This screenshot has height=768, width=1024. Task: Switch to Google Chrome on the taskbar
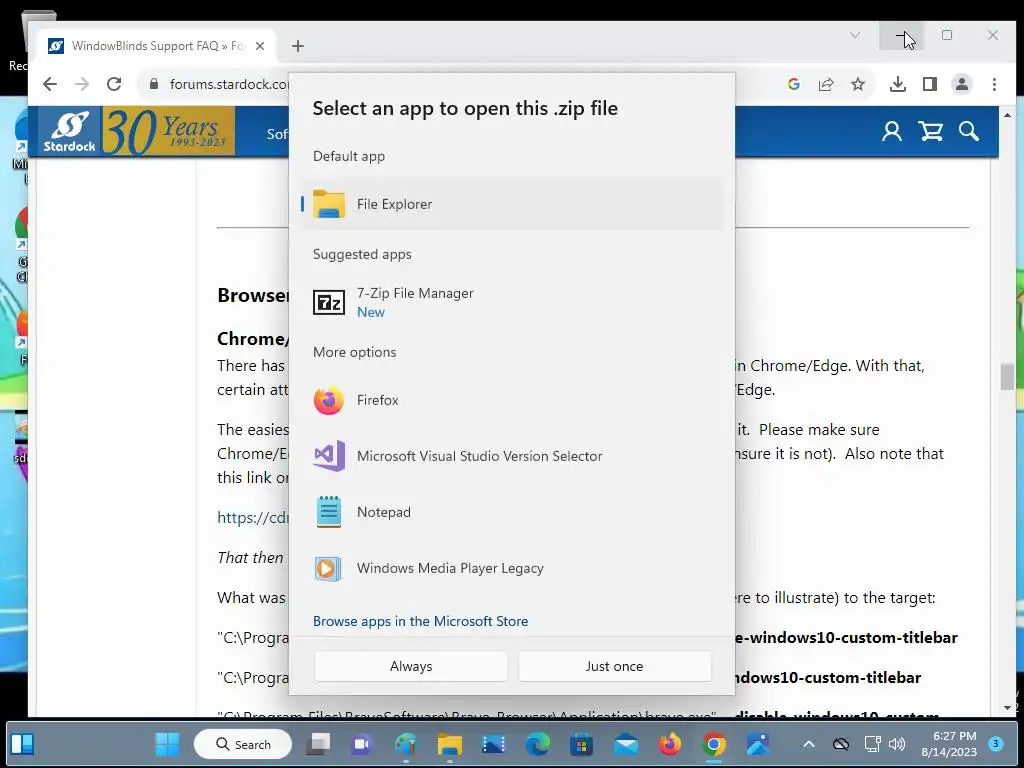click(x=714, y=744)
